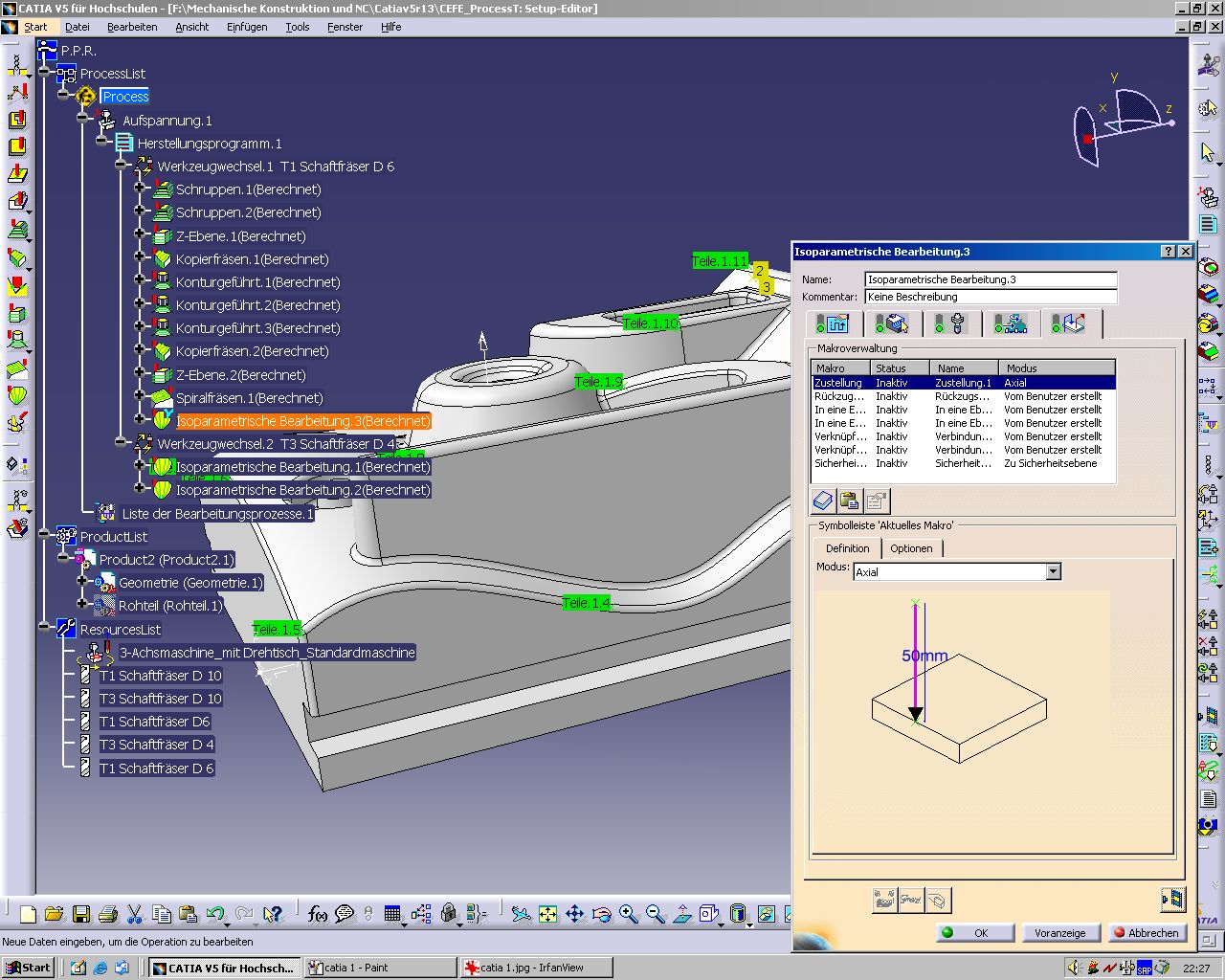The width and height of the screenshot is (1225, 980).
Task: Switch to the Definition tab
Action: (x=847, y=548)
